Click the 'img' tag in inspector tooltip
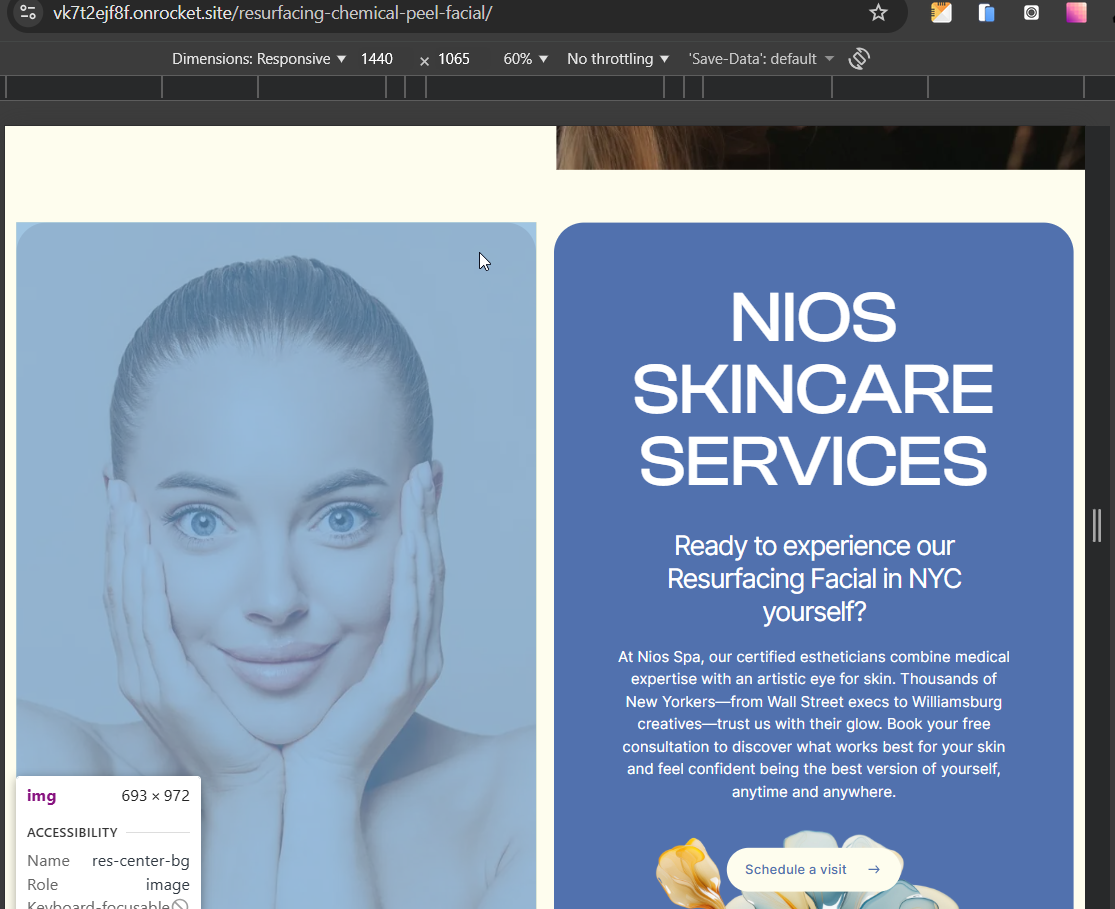The image size is (1115, 909). pyautogui.click(x=41, y=796)
